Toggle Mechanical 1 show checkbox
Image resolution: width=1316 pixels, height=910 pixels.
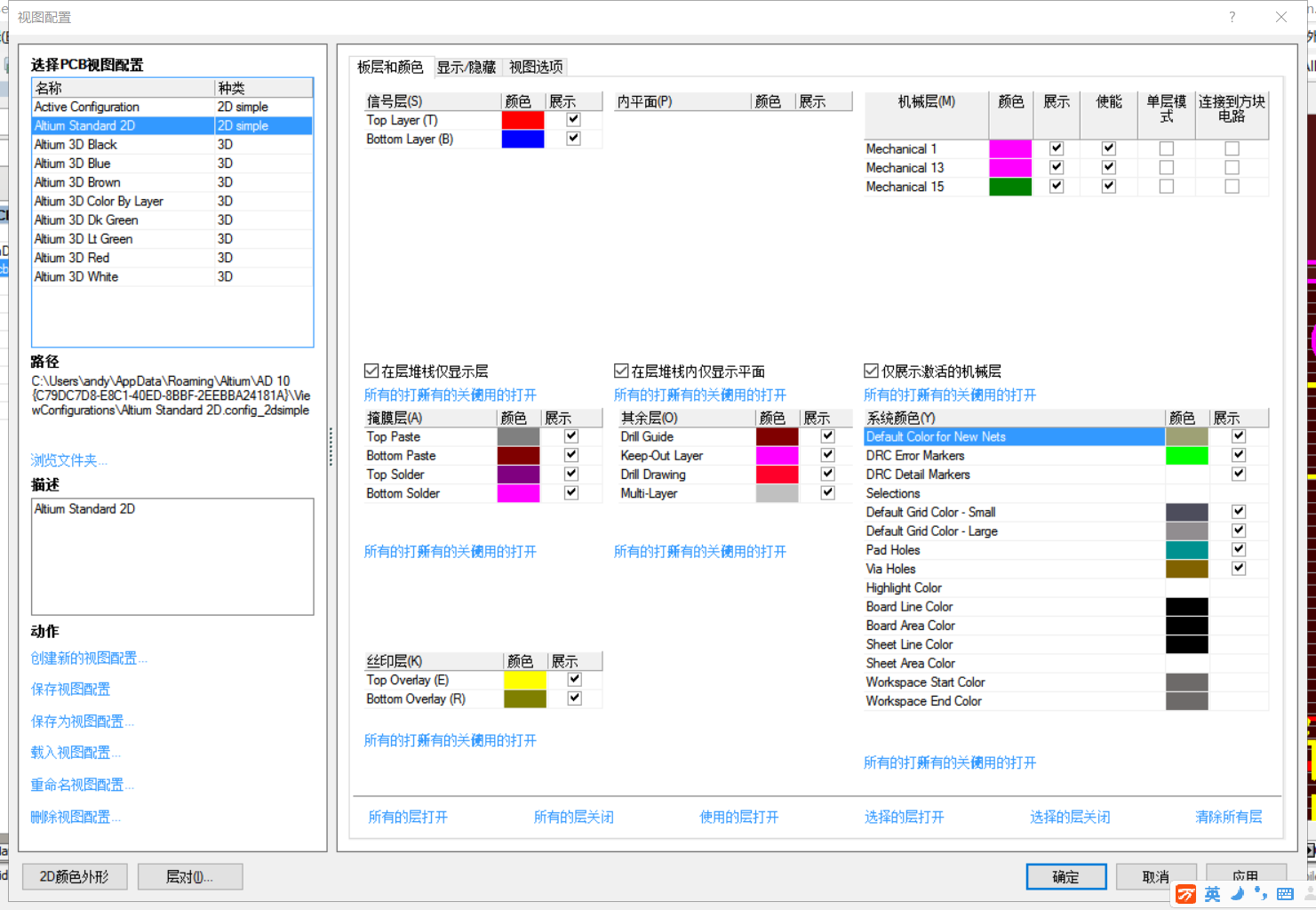1057,148
